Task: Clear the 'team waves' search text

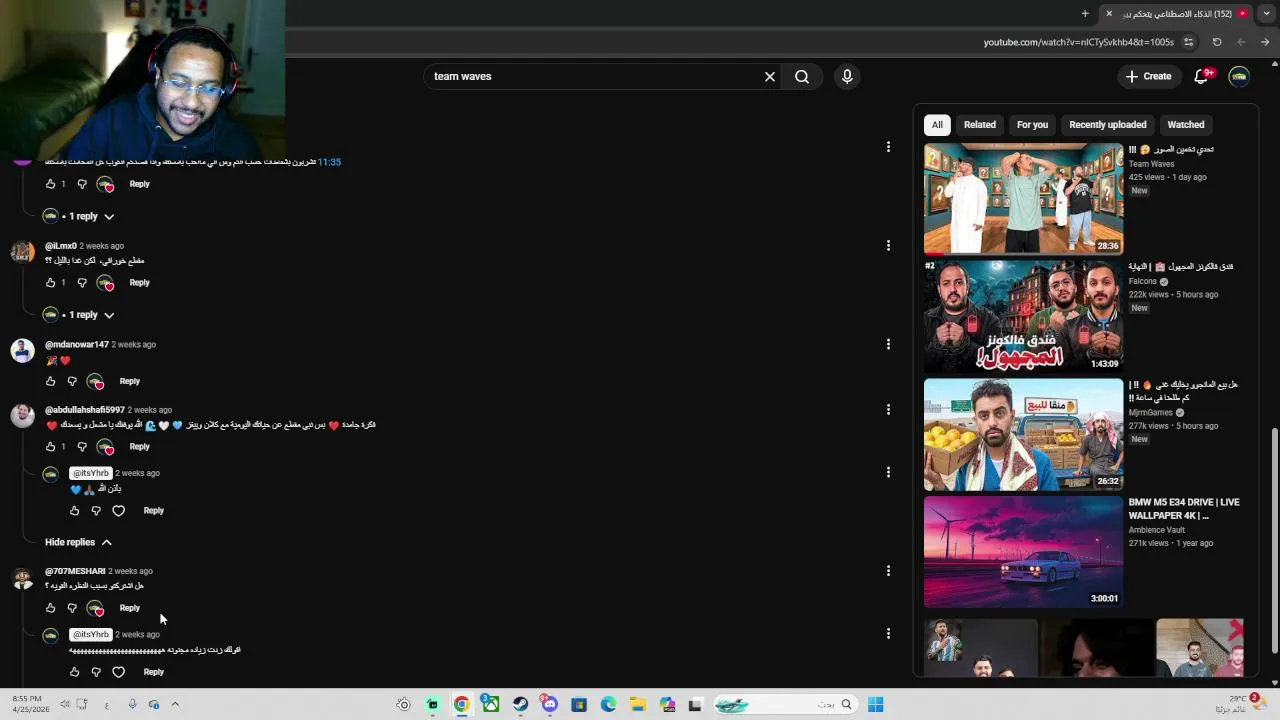Action: pos(770,76)
